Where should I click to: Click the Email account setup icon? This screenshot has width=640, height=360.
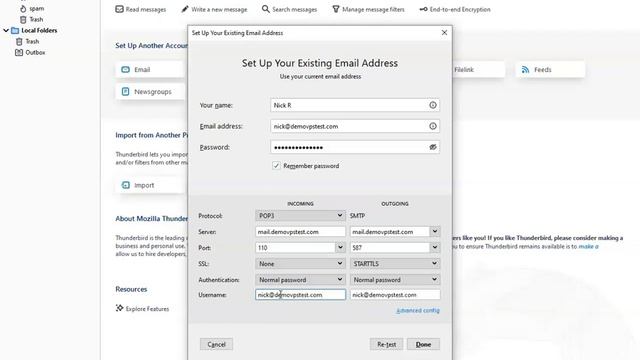[125, 70]
